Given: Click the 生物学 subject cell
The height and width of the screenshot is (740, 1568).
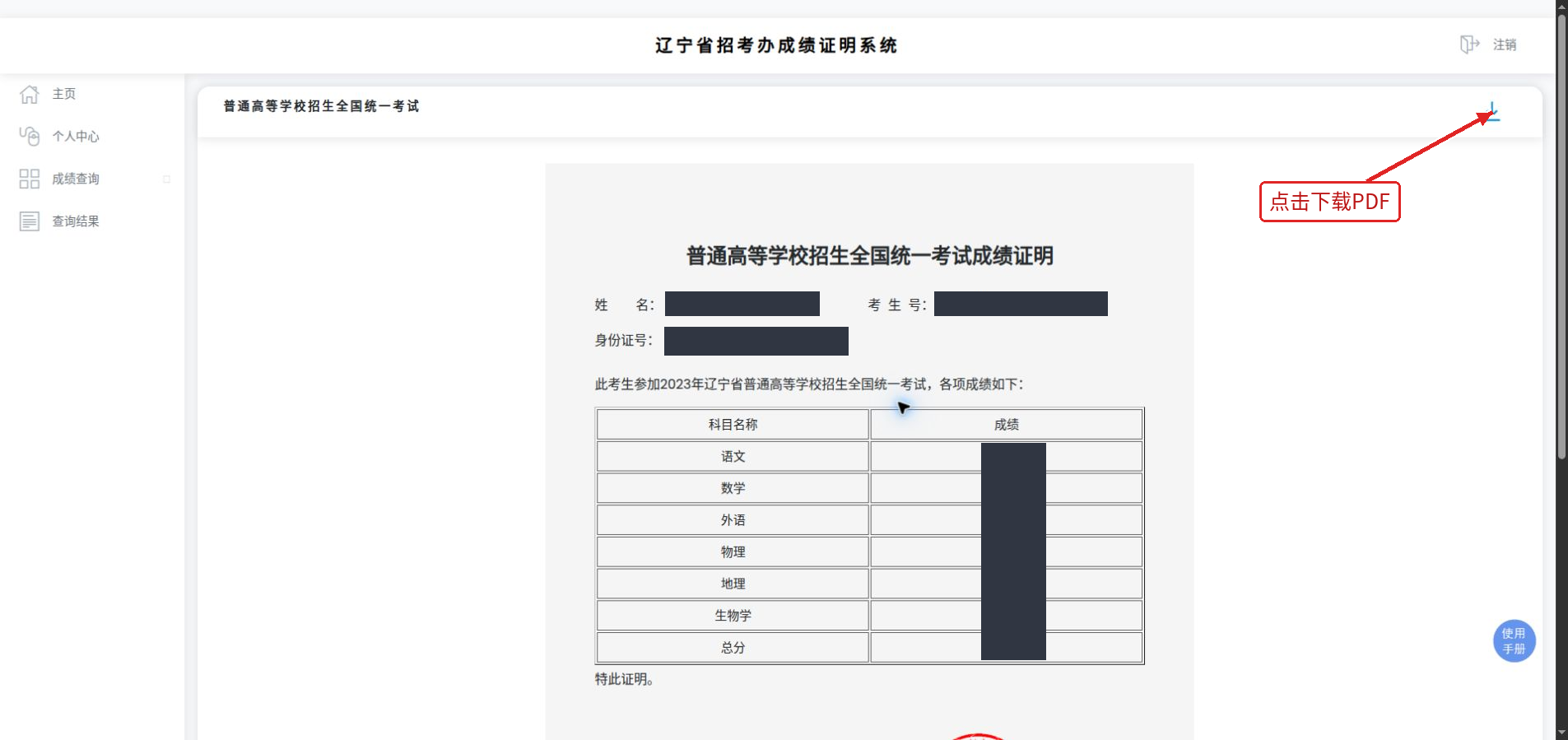Looking at the screenshot, I should 733,615.
